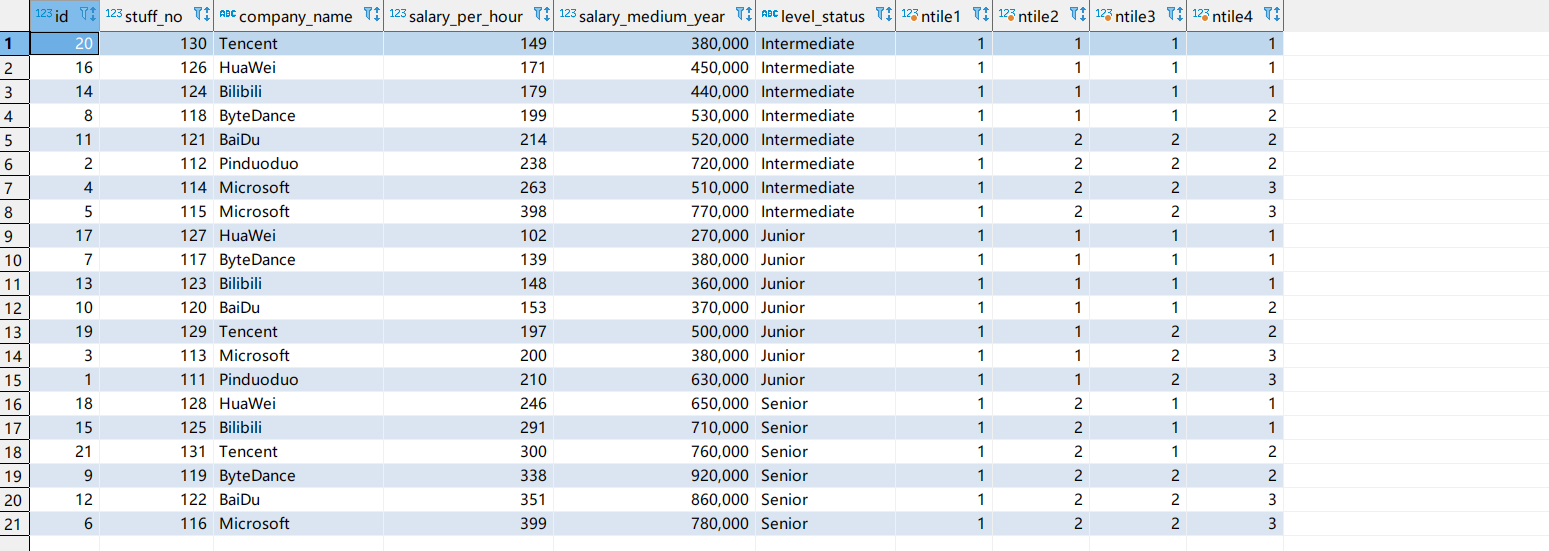Viewport: 1549px width, 551px height.
Task: Click salary_per_hour cell showing 351
Action: (468, 499)
